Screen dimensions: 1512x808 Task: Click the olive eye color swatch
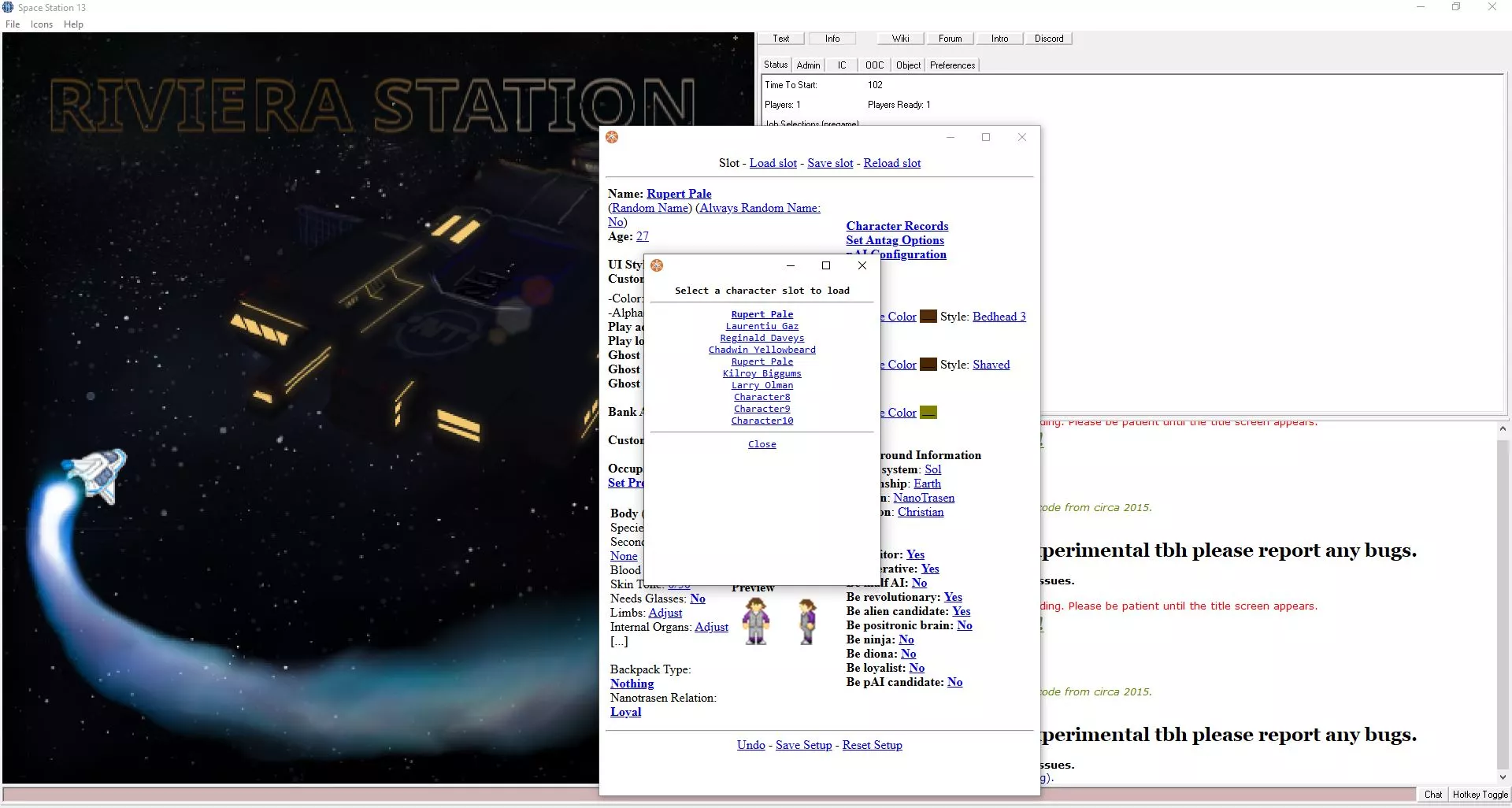(x=928, y=413)
